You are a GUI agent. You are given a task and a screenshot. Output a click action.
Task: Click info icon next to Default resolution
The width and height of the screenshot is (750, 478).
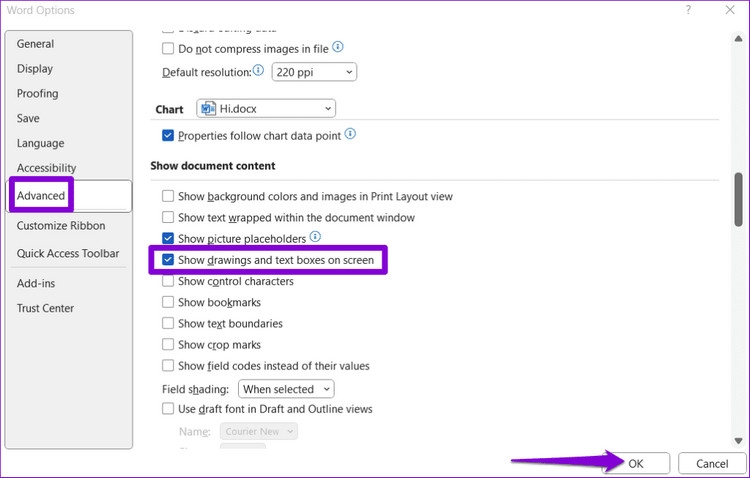pos(258,71)
